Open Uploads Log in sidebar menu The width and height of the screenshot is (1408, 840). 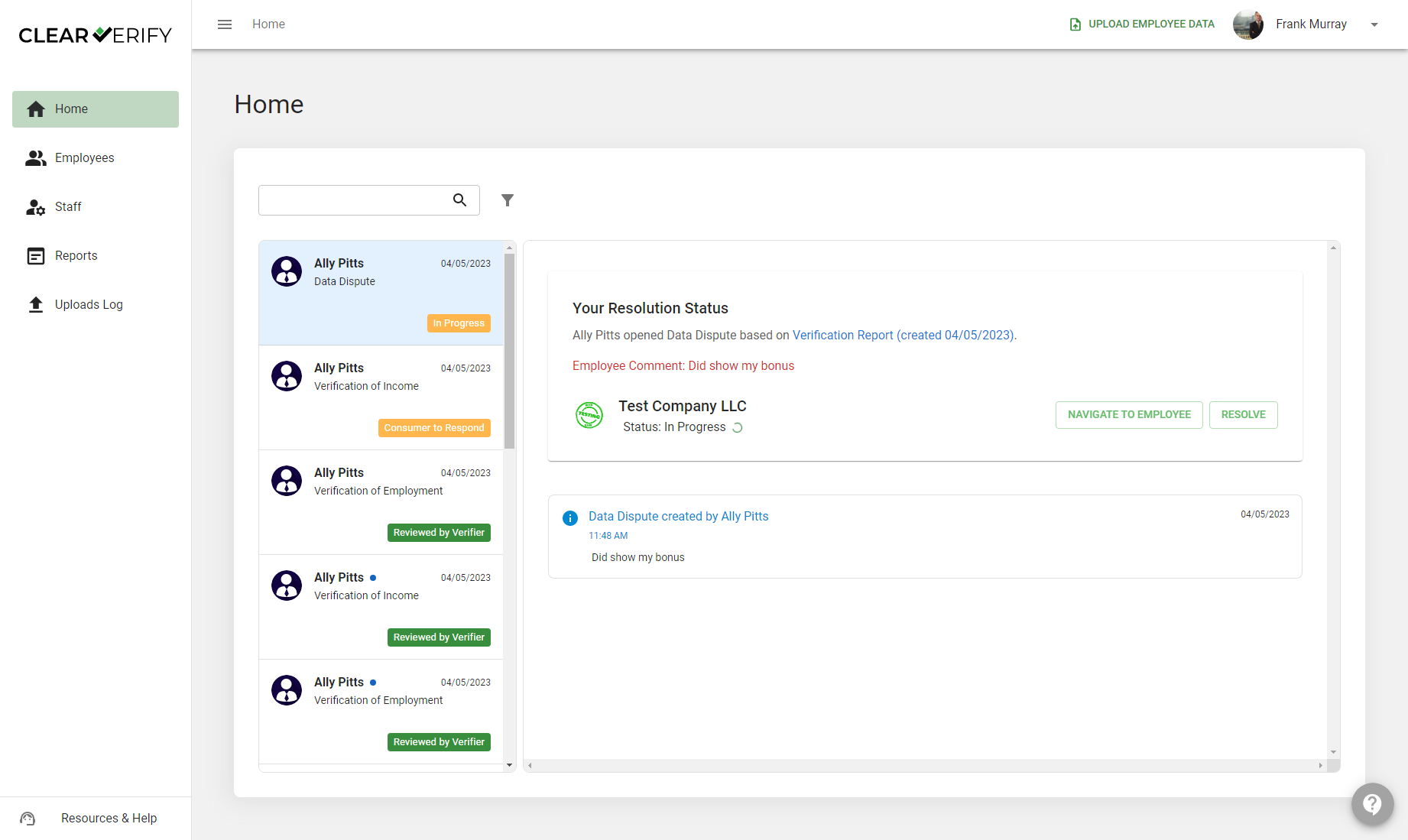click(96, 305)
